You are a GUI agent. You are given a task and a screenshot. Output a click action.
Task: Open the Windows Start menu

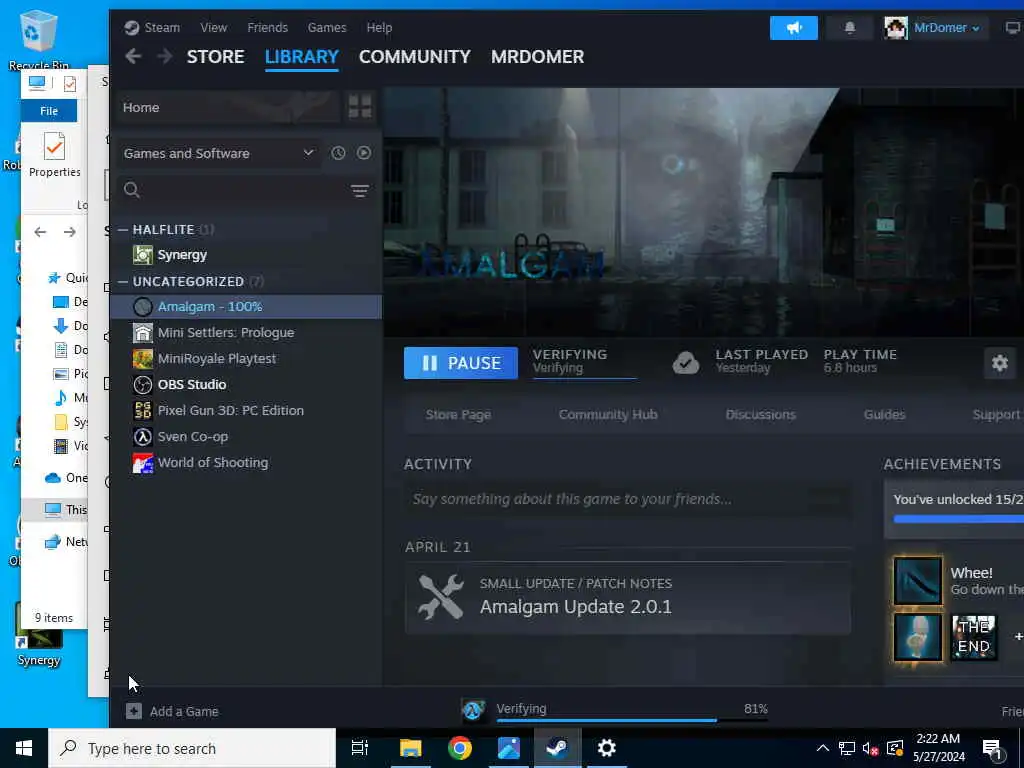24,748
